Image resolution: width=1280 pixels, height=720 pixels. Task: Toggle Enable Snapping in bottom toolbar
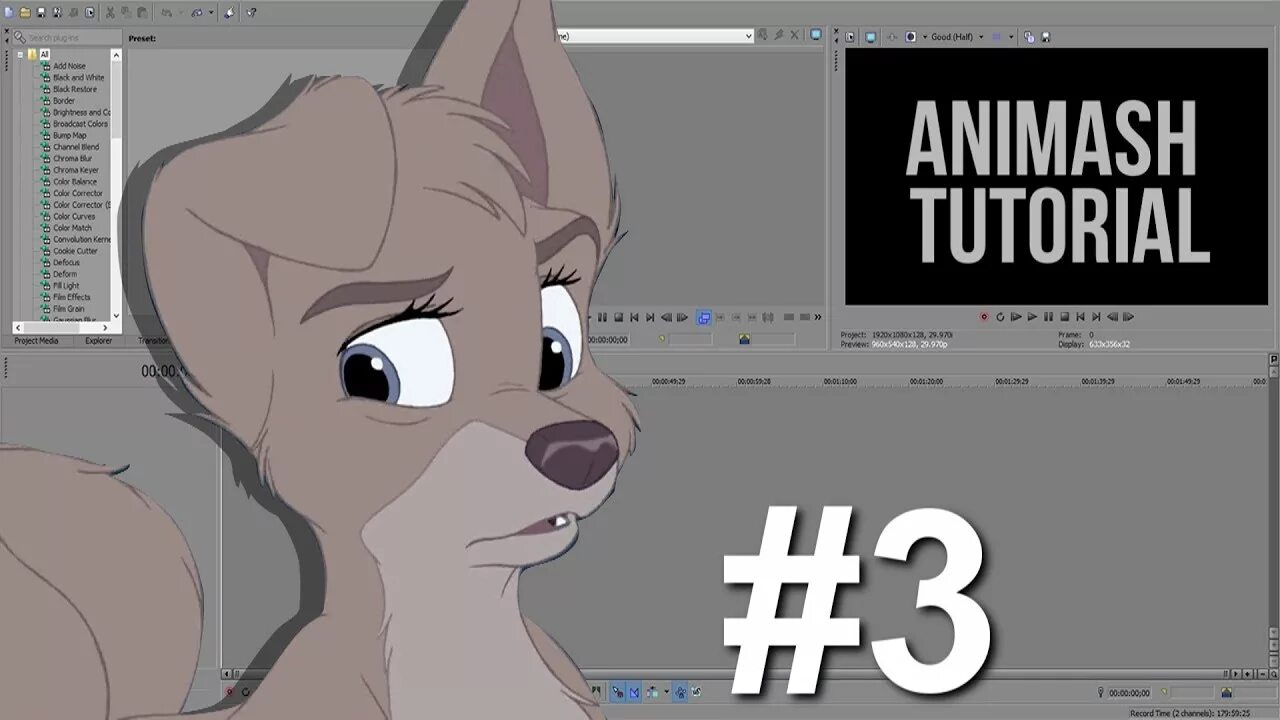617,691
